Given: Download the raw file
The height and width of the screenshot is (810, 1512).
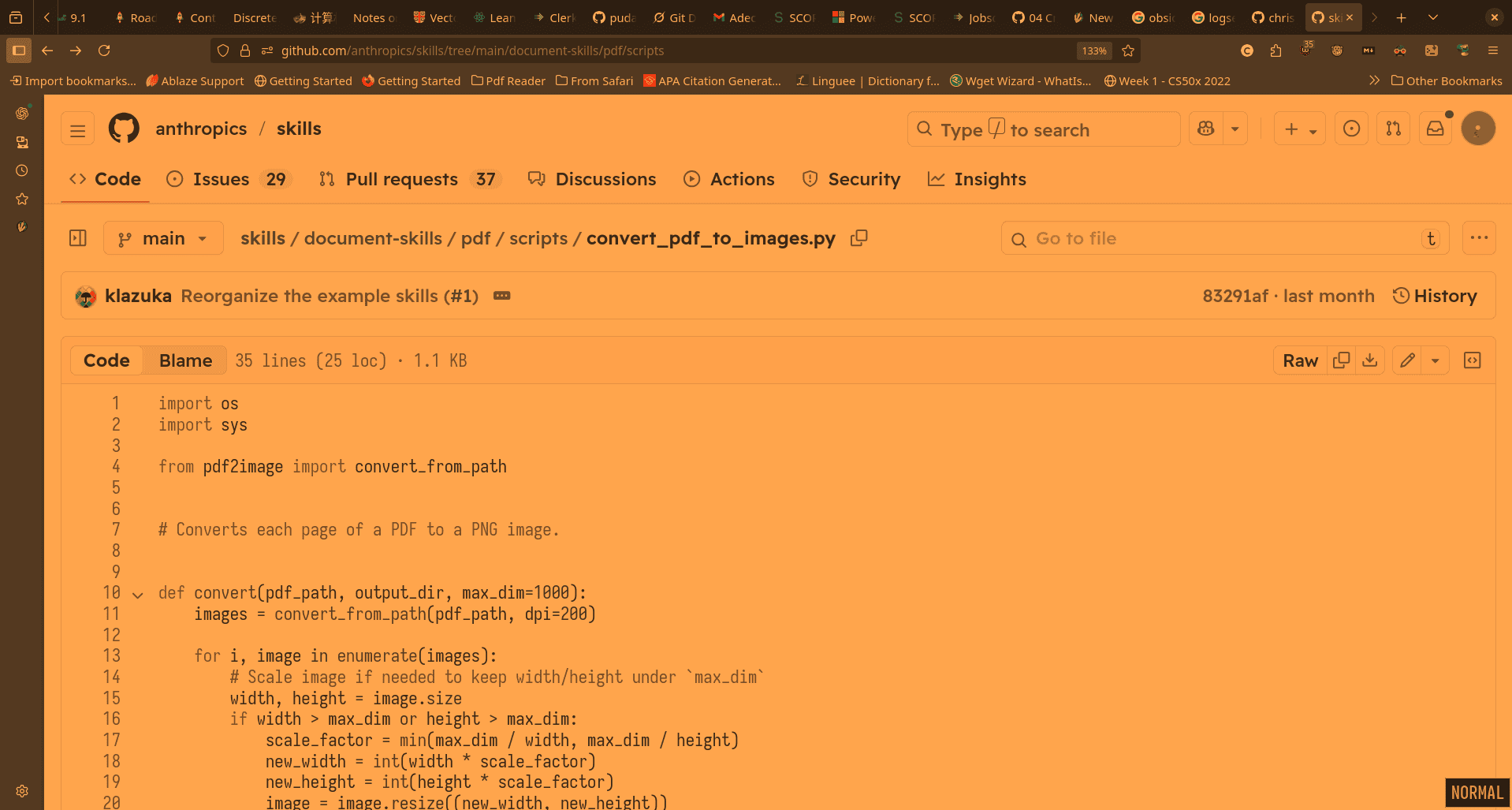Looking at the screenshot, I should [x=1370, y=360].
